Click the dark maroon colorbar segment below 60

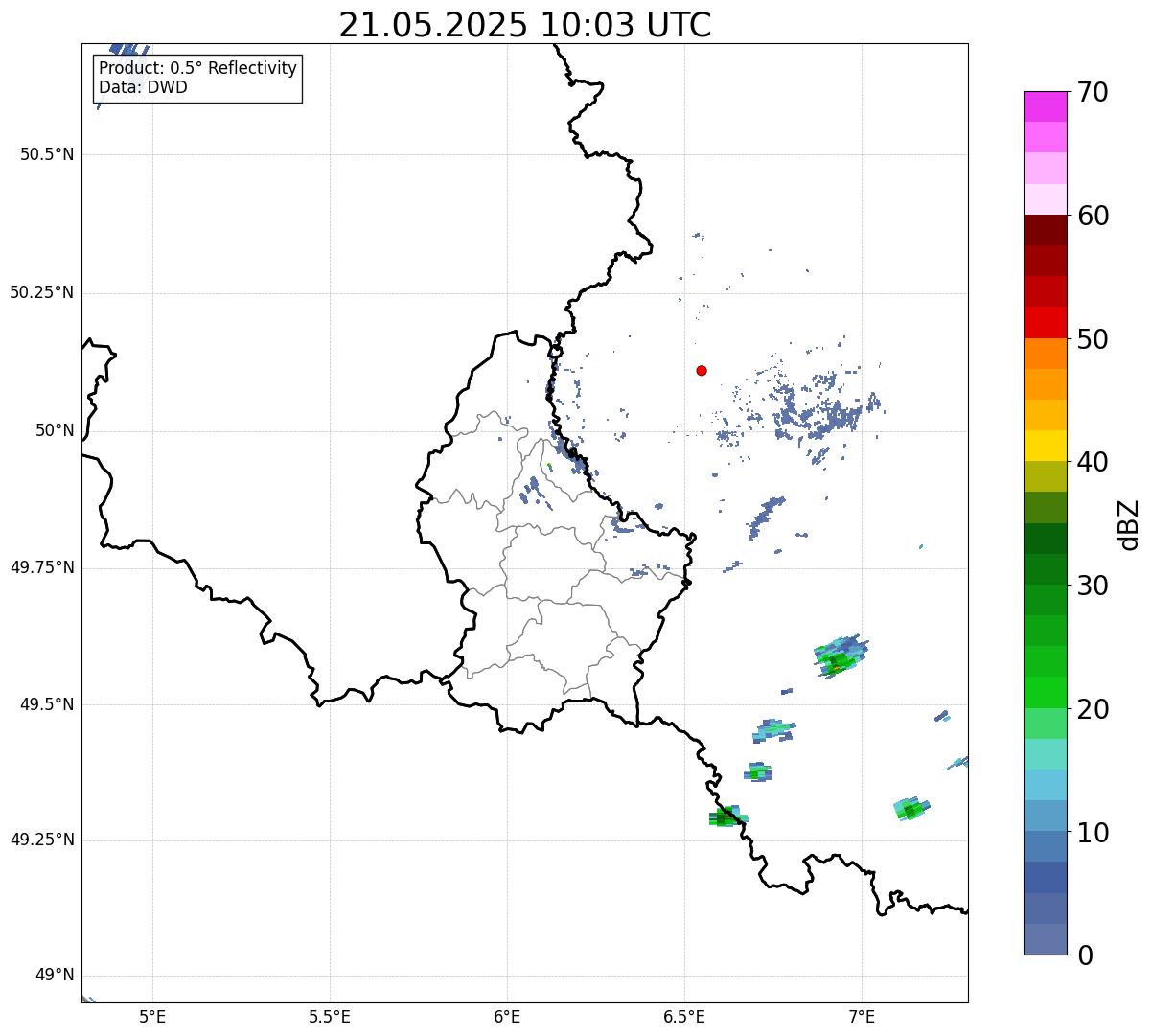pos(1046,230)
